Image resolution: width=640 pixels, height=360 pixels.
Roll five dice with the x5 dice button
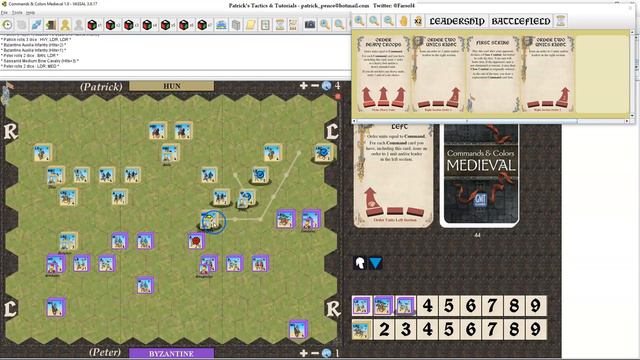(167, 25)
